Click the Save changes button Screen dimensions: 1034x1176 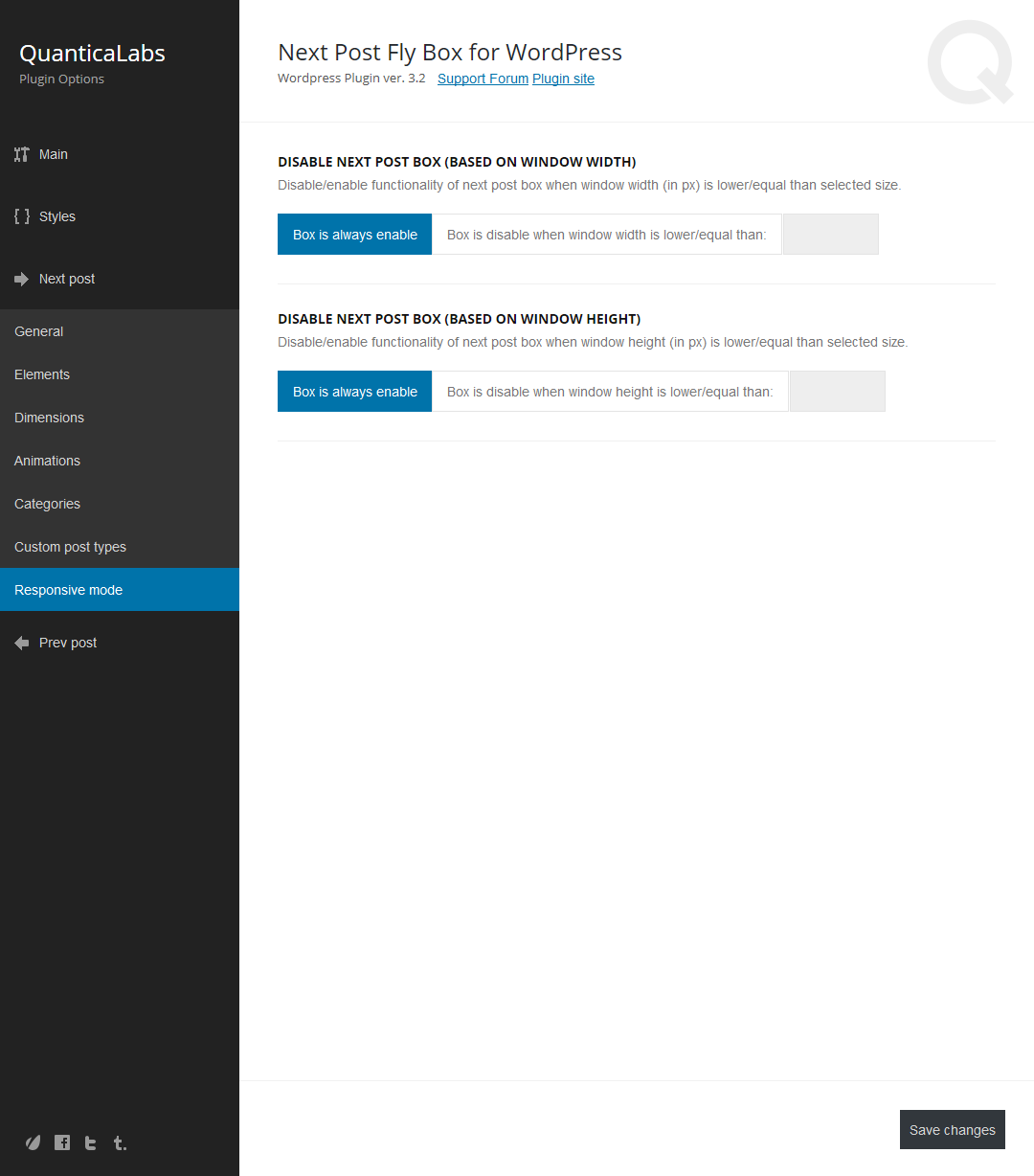click(953, 1130)
